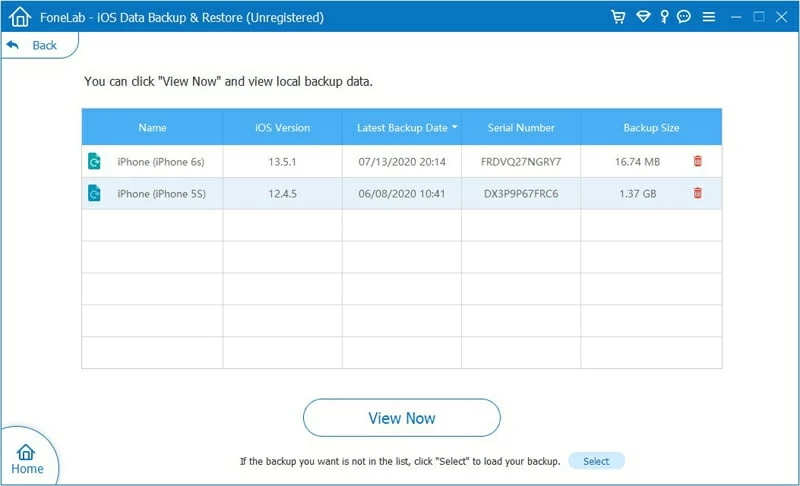Return to Home from bottom-left corner
800x486 pixels.
point(26,458)
